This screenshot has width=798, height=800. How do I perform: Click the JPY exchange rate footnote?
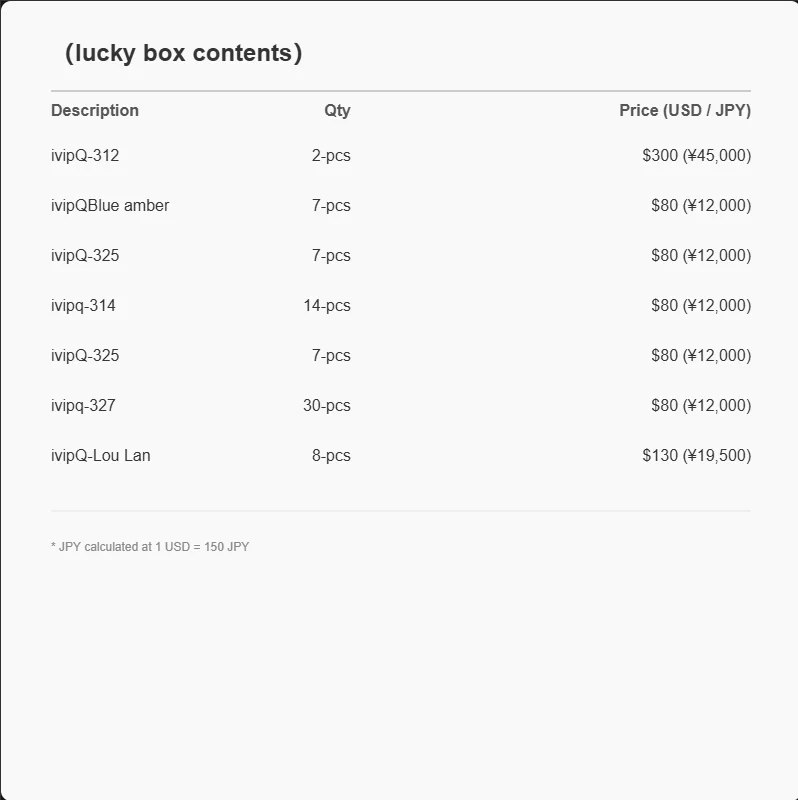pyautogui.click(x=150, y=547)
